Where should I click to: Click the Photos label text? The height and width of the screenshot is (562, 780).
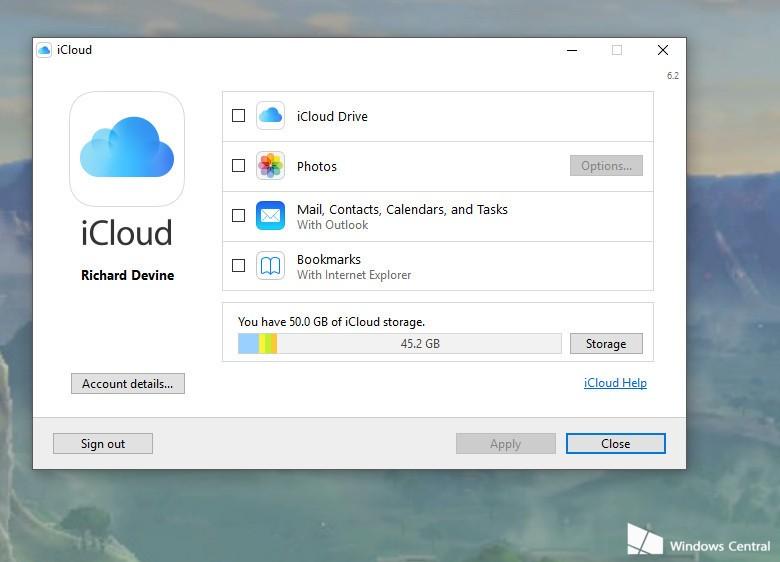(x=317, y=167)
